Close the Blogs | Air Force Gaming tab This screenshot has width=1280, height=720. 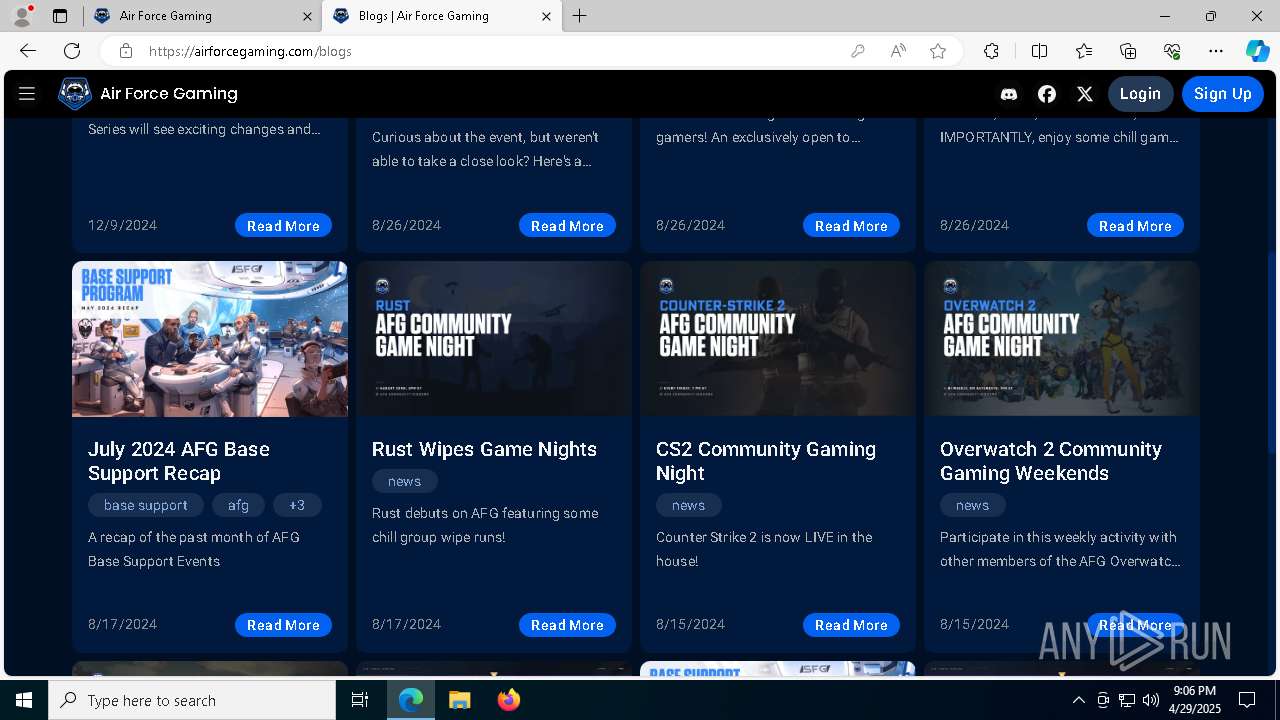click(x=546, y=16)
